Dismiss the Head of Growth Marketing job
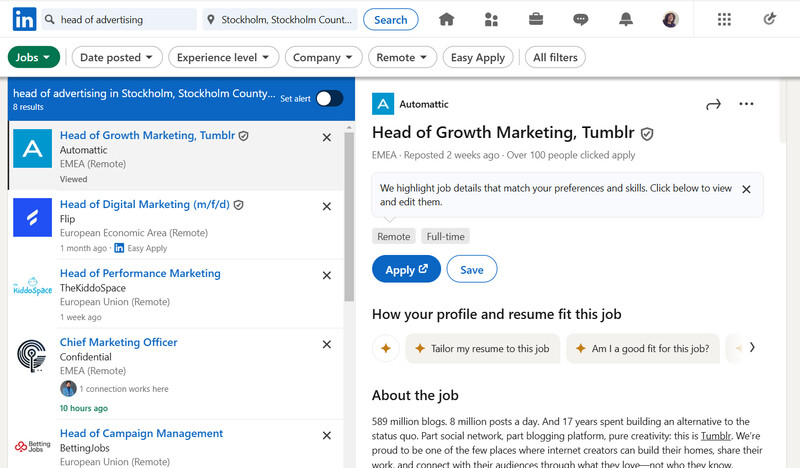Screen dimensions: 800x468 point(327,137)
